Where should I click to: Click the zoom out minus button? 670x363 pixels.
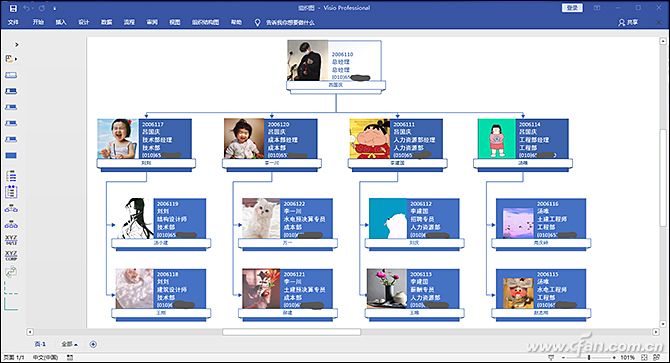[564, 357]
